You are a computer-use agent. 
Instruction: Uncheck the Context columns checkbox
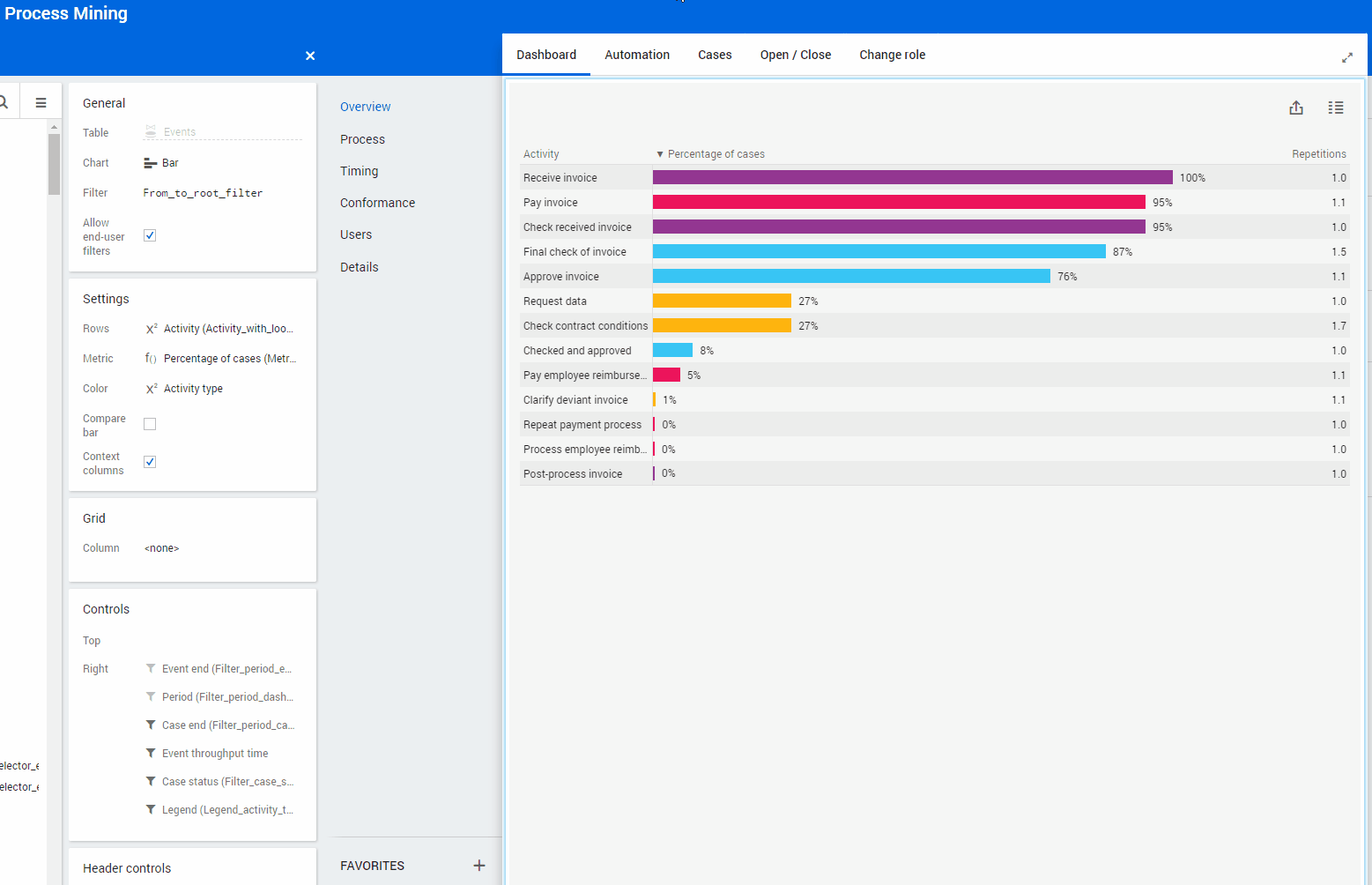[150, 462]
